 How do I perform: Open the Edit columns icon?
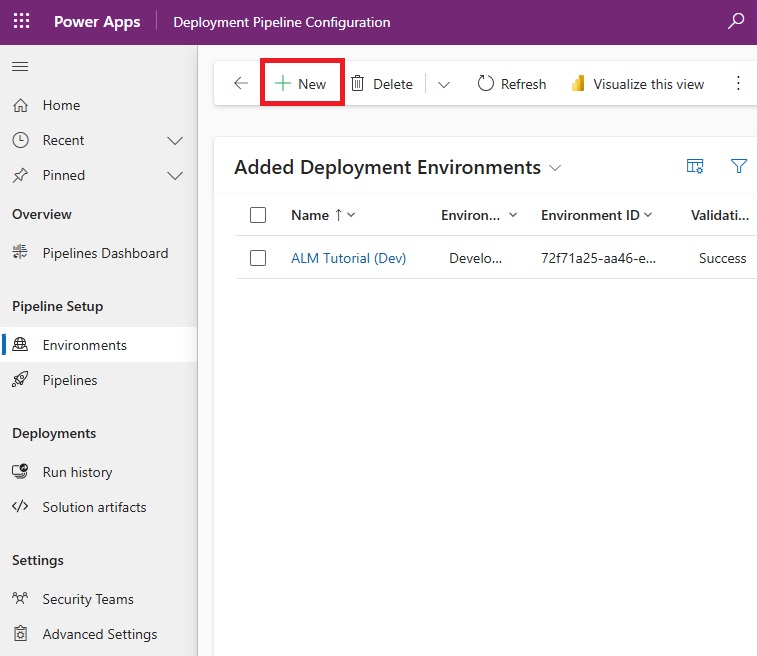click(x=695, y=167)
